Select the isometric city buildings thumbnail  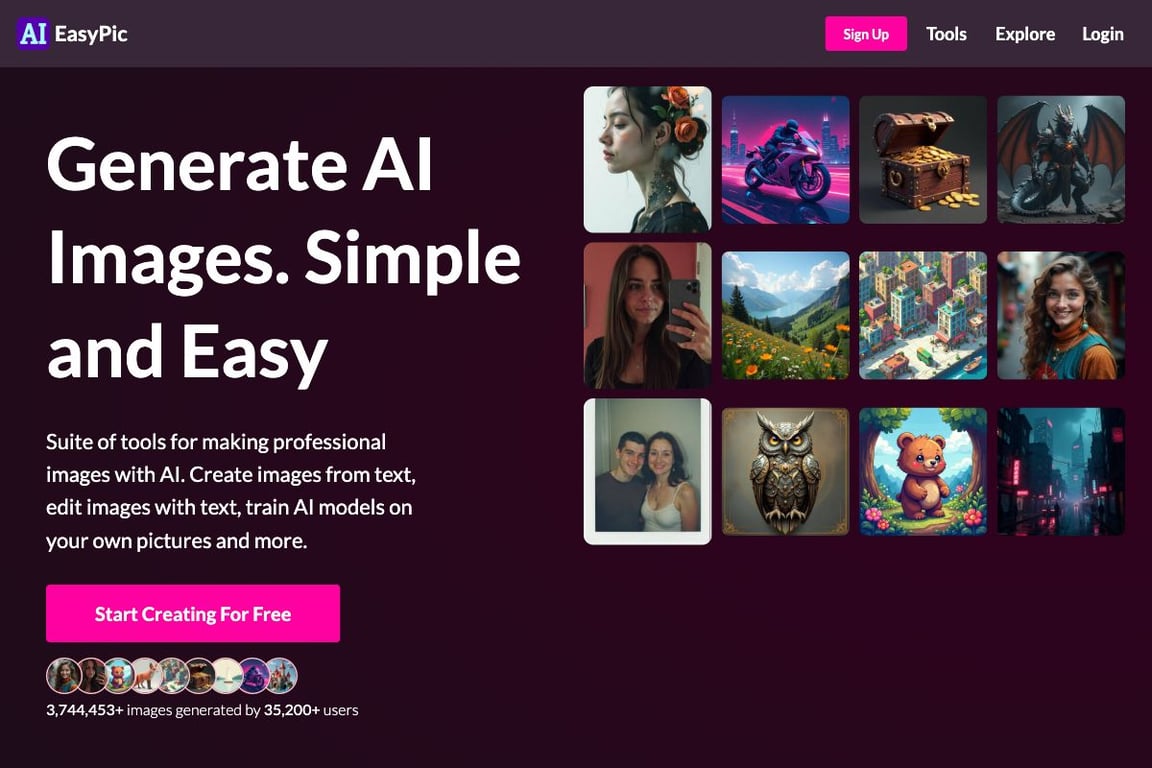[923, 315]
